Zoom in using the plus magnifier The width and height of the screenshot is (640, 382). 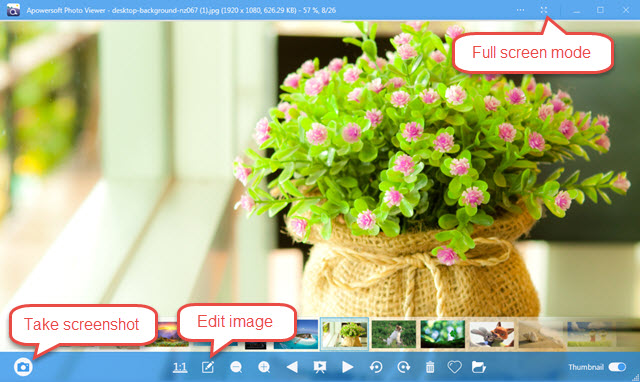coord(264,367)
